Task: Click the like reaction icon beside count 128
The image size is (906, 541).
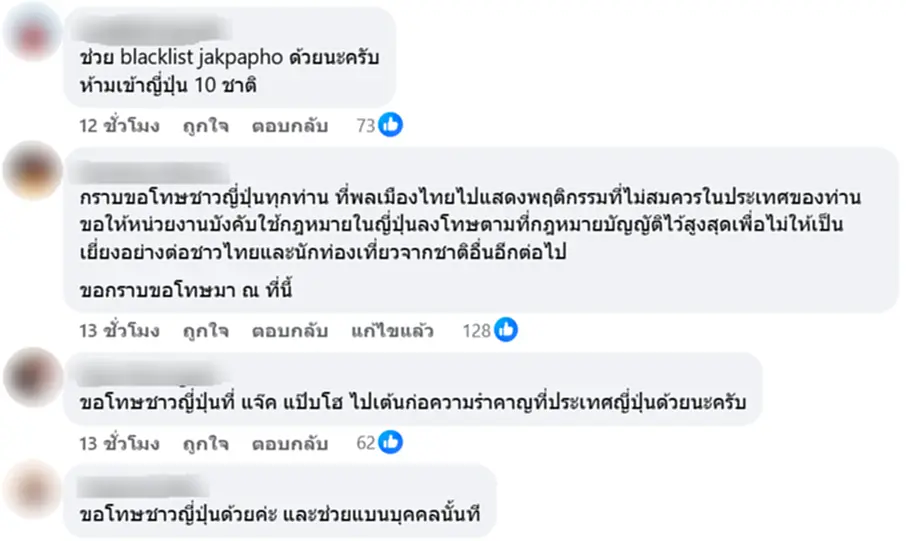Action: (506, 330)
